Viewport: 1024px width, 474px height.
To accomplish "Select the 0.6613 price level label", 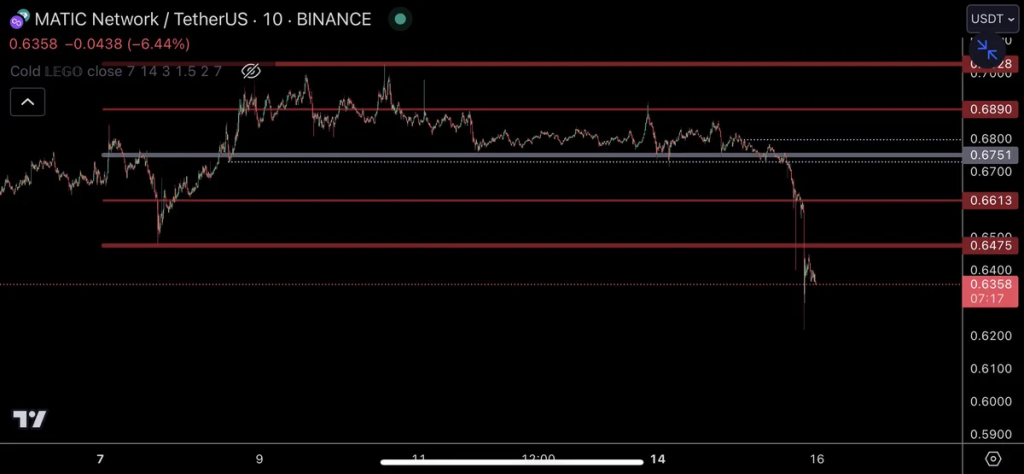I will pos(991,201).
